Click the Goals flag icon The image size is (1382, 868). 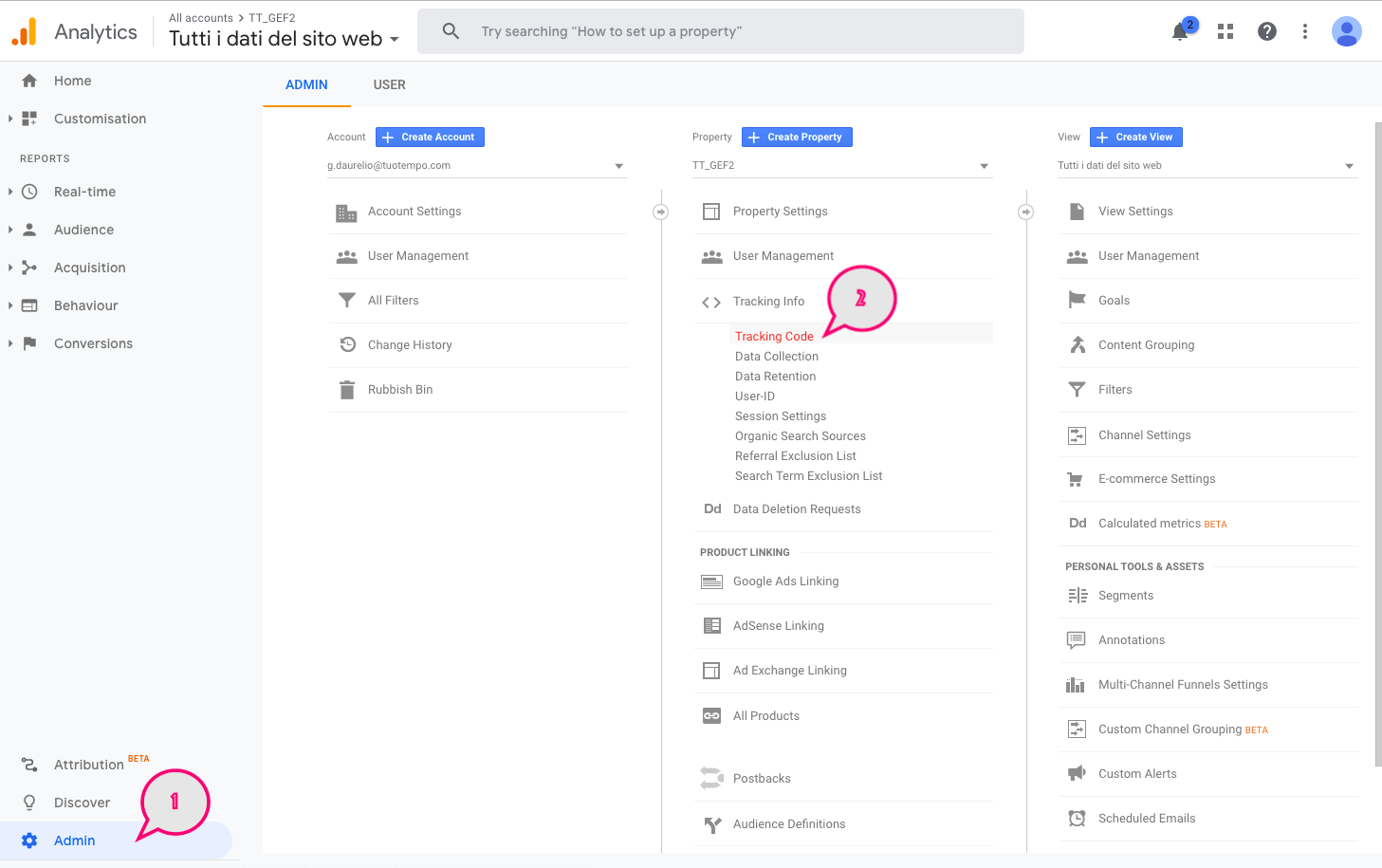click(x=1077, y=301)
